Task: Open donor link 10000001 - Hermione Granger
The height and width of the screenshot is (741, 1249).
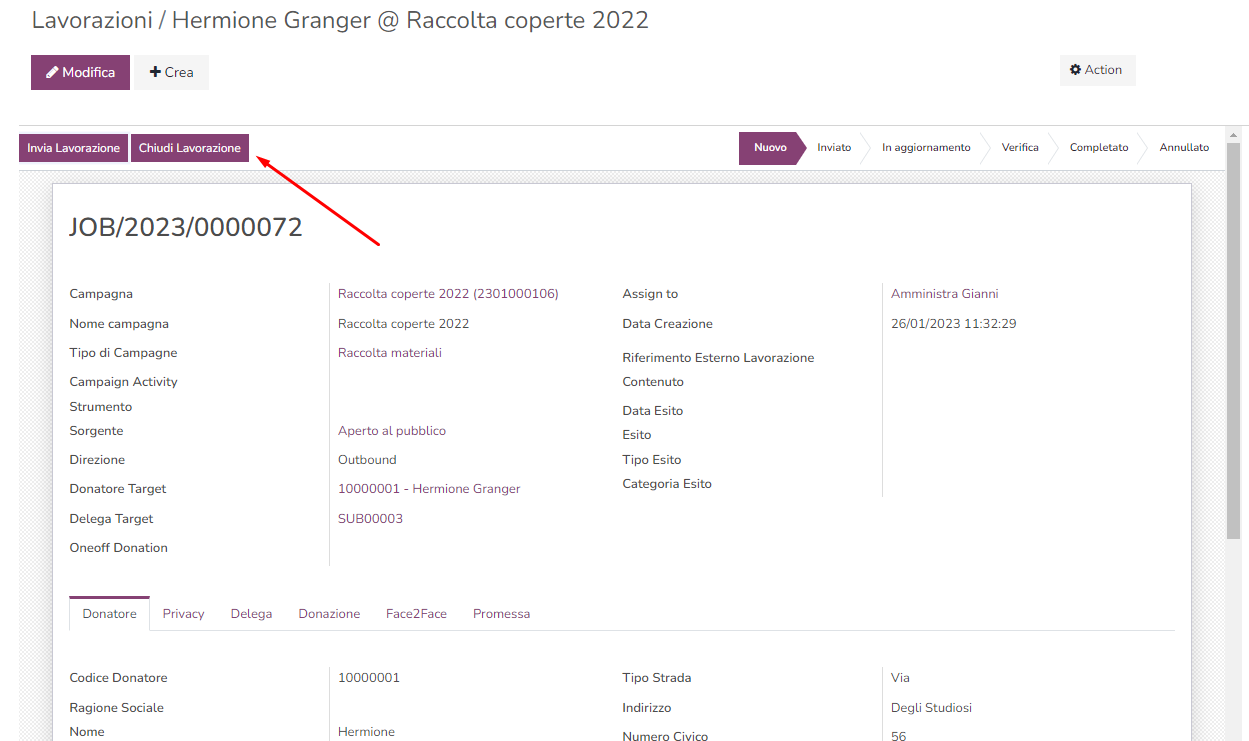Action: click(429, 489)
